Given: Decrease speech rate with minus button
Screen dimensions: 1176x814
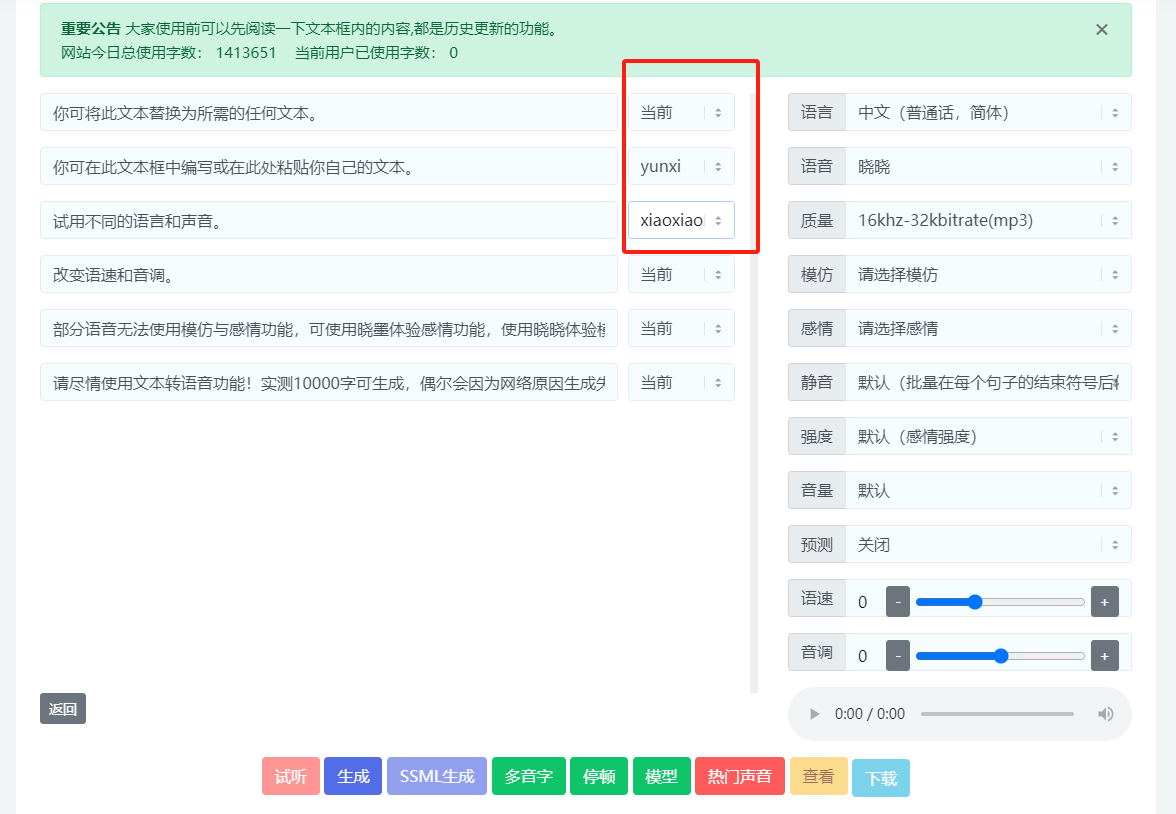Looking at the screenshot, I should [898, 602].
